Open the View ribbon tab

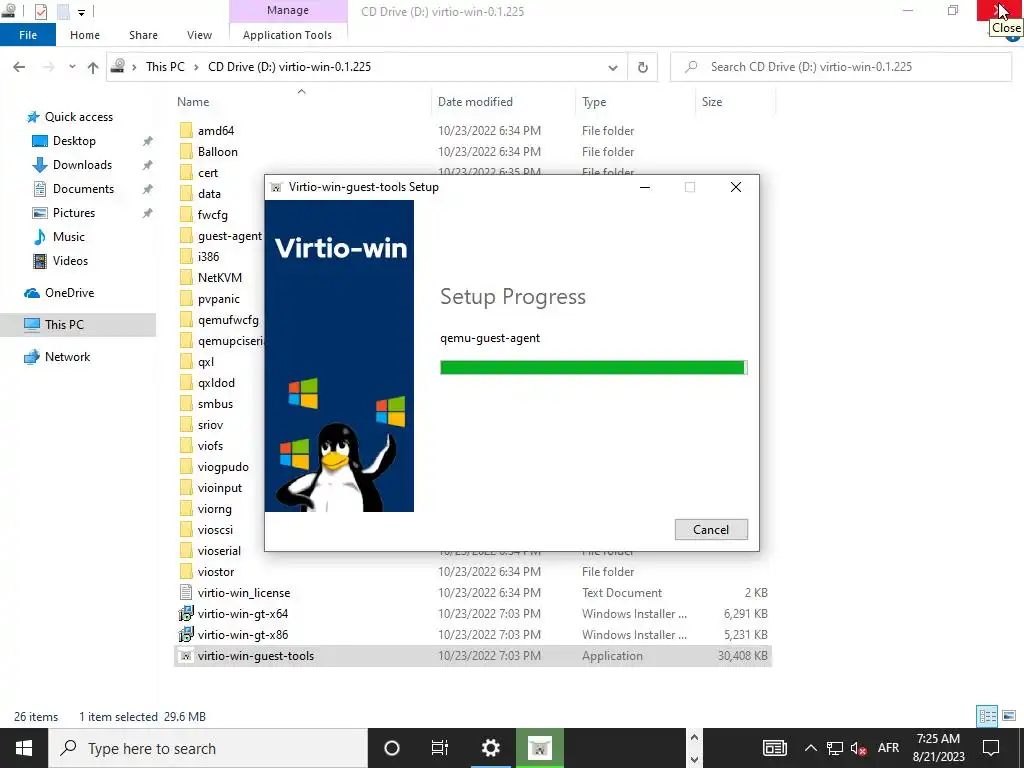click(199, 35)
